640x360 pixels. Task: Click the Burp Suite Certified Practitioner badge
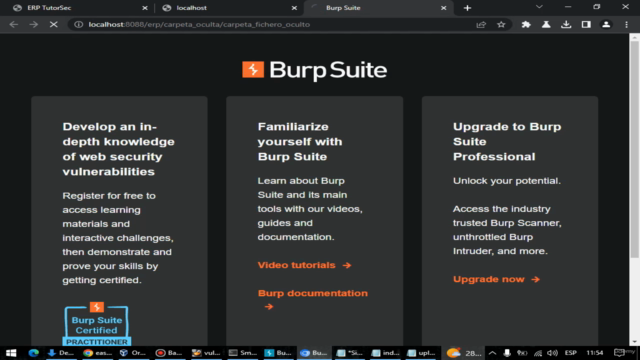[96, 324]
